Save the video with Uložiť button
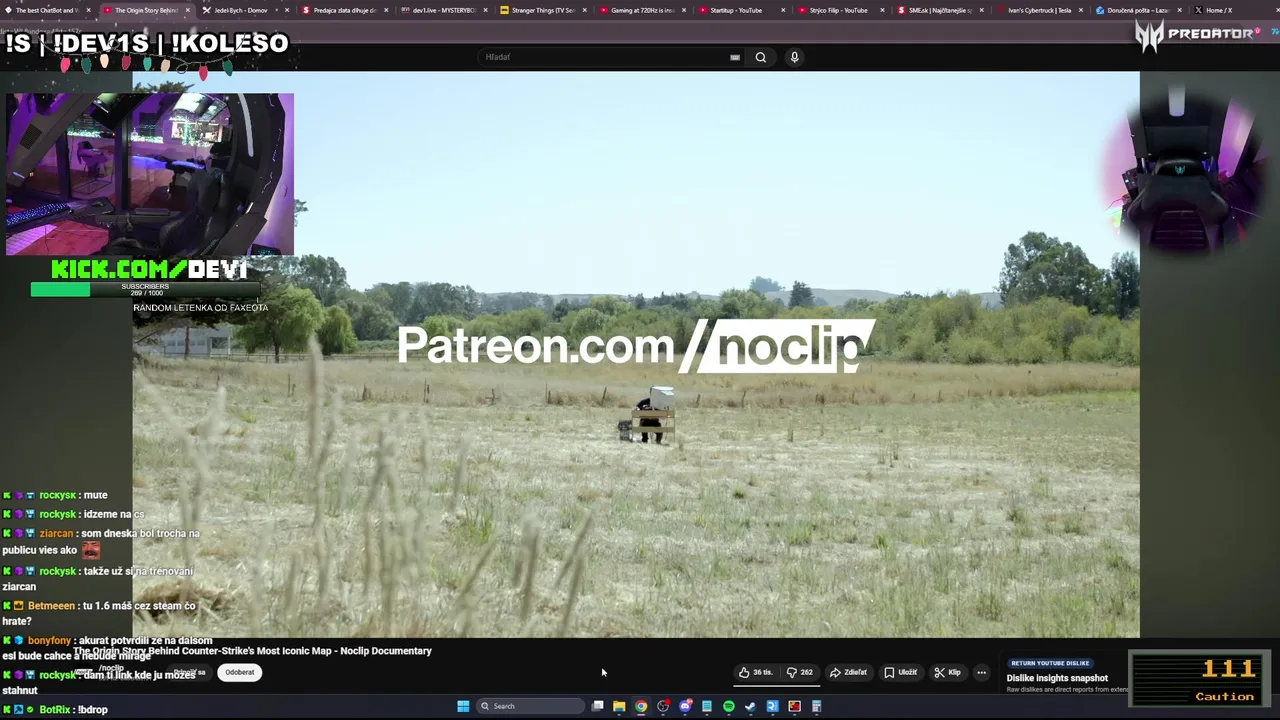This screenshot has height=720, width=1280. click(x=900, y=672)
